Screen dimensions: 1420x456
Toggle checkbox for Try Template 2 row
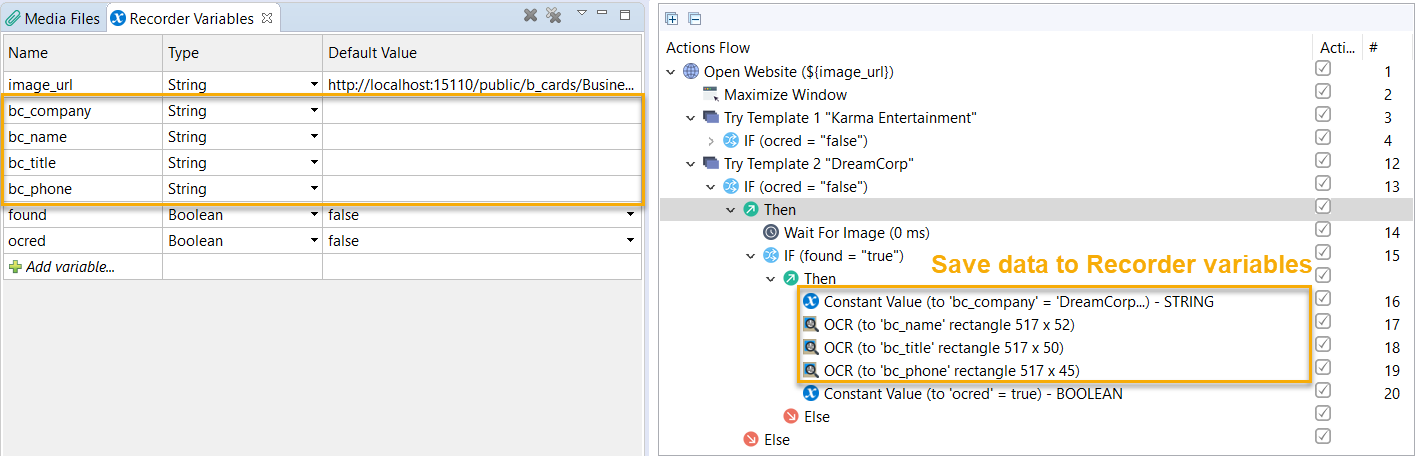(x=1323, y=161)
